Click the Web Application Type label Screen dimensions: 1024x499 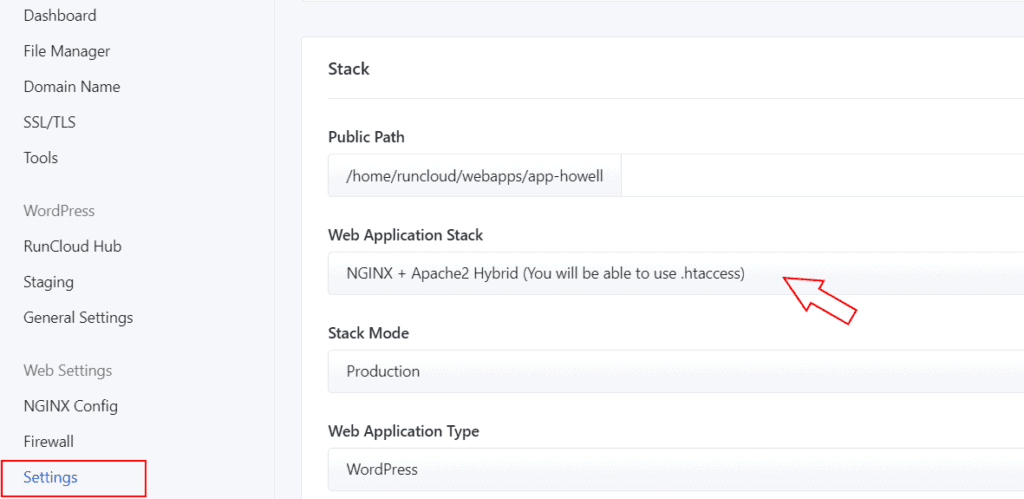coord(403,431)
